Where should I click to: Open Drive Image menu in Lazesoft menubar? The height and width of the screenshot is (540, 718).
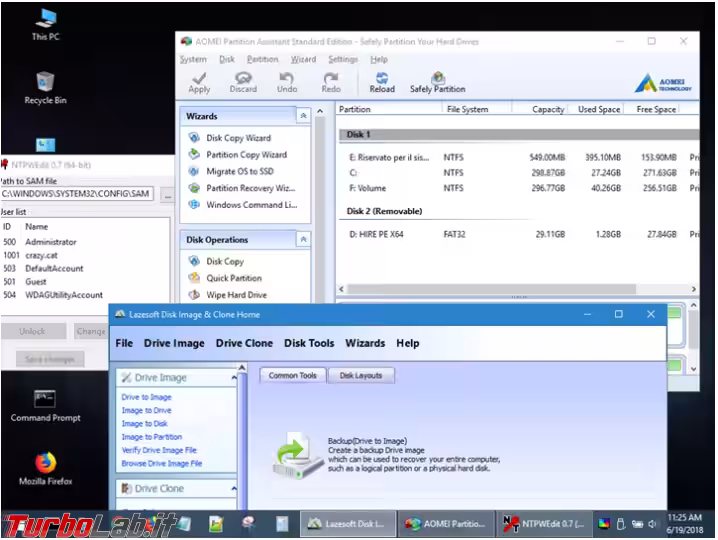(x=174, y=344)
